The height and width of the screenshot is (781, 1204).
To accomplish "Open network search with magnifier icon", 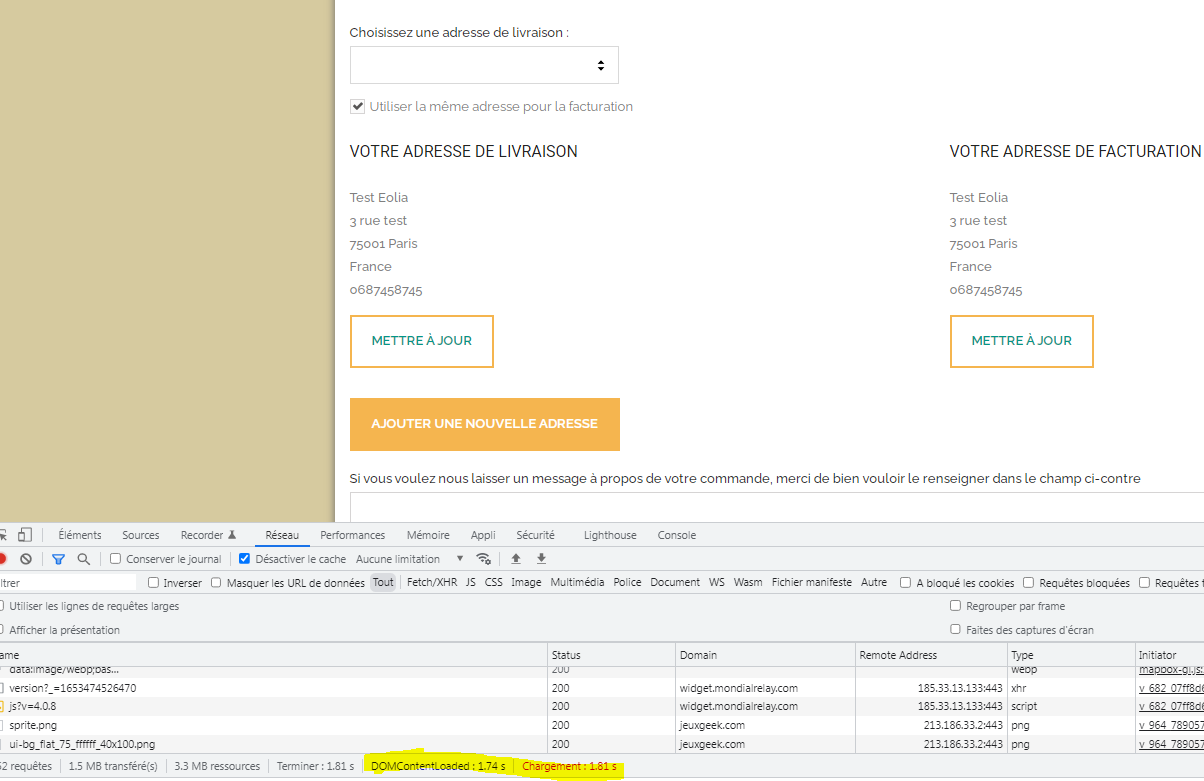I will tap(84, 559).
